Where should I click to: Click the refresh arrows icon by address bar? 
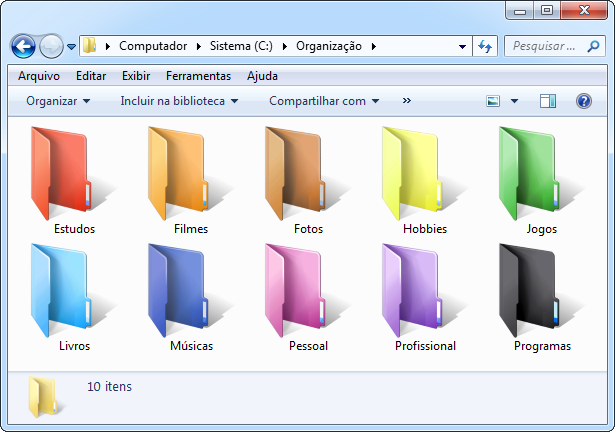[x=485, y=46]
